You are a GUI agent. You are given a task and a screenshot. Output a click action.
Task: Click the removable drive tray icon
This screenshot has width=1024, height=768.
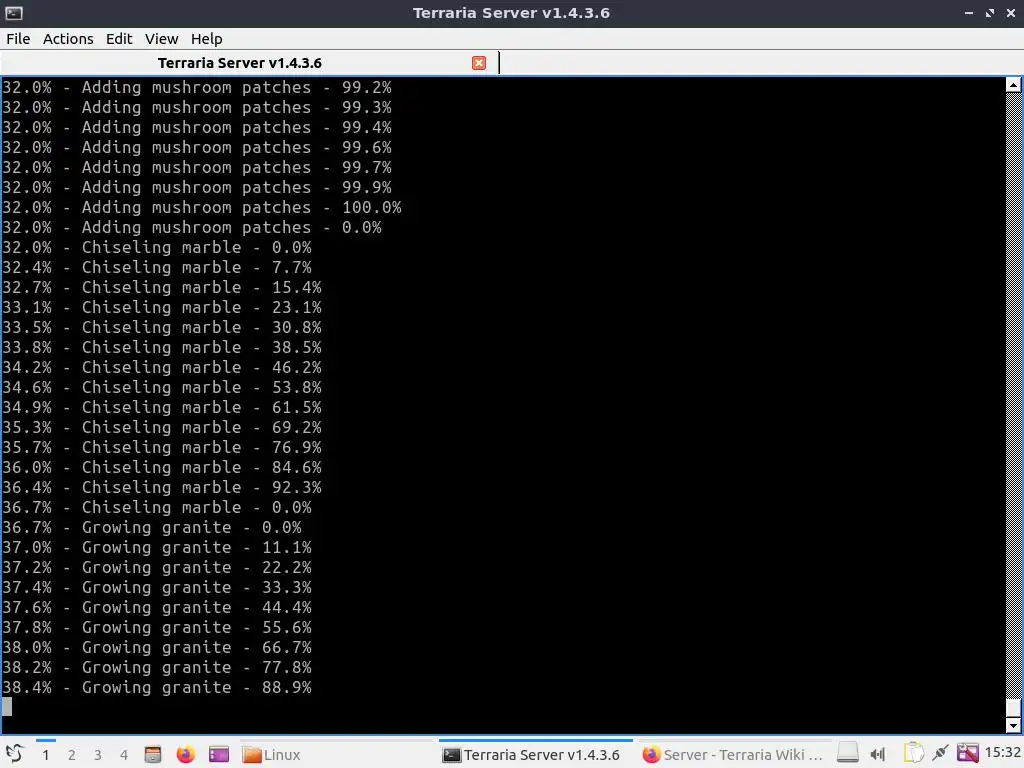[848, 754]
